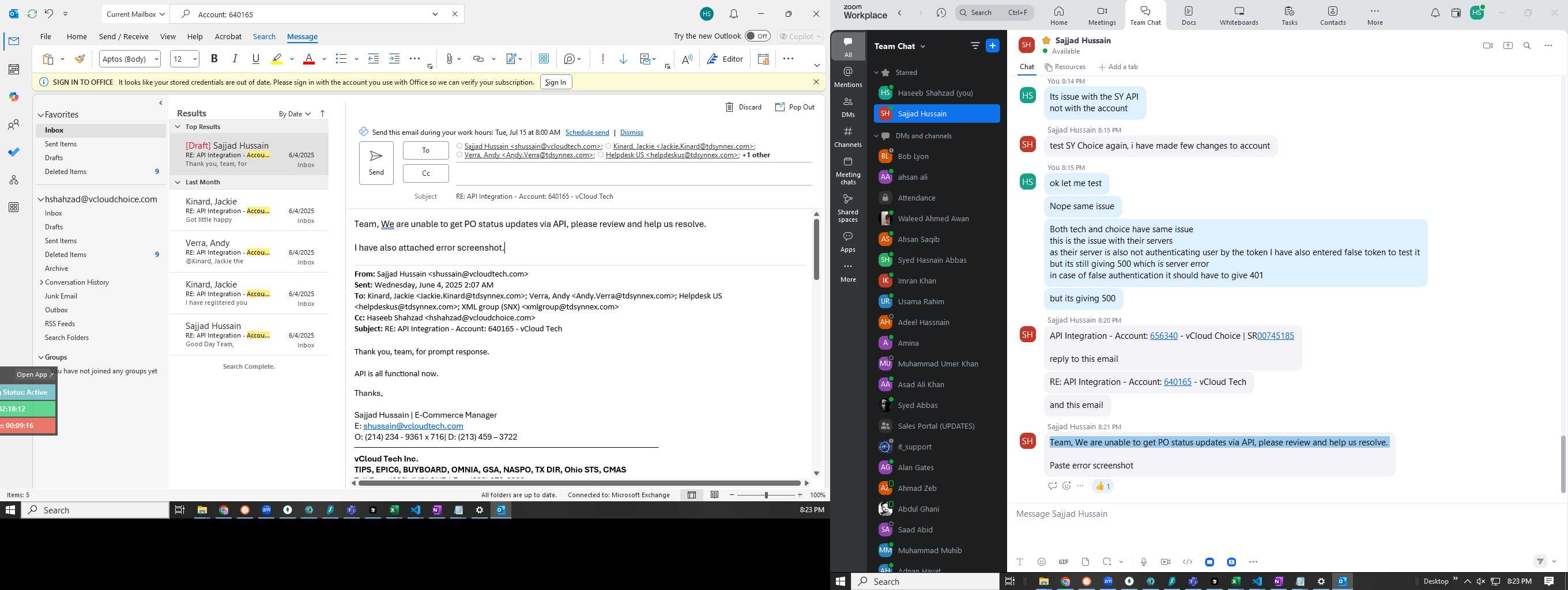Apply Italic formatting in Outlook
The width and height of the screenshot is (1568, 590).
(x=235, y=58)
